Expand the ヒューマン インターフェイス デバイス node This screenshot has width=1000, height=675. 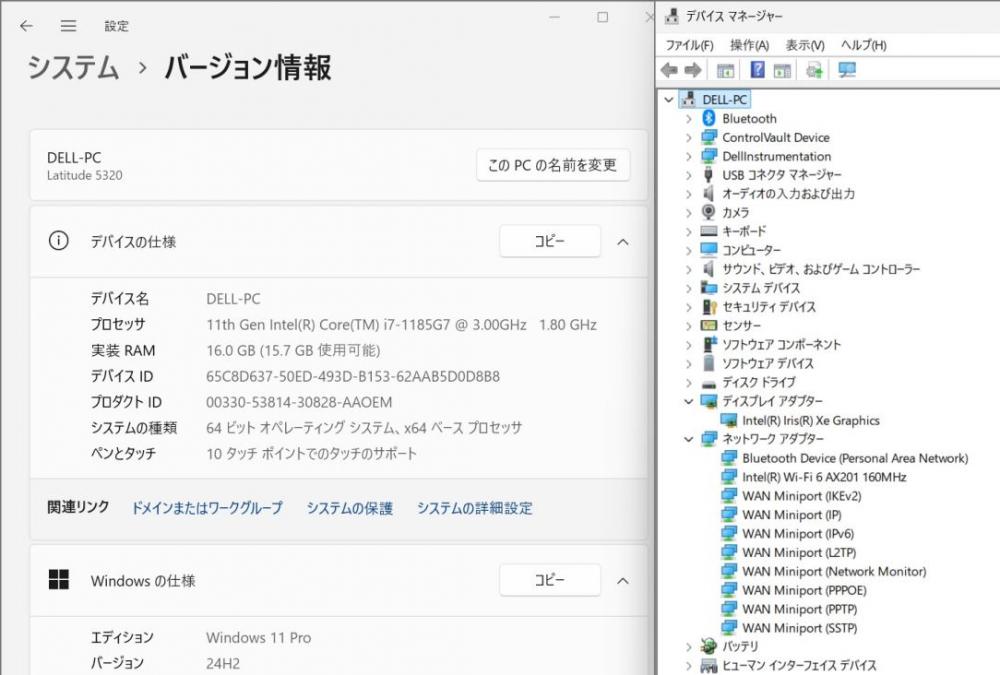[688, 666]
